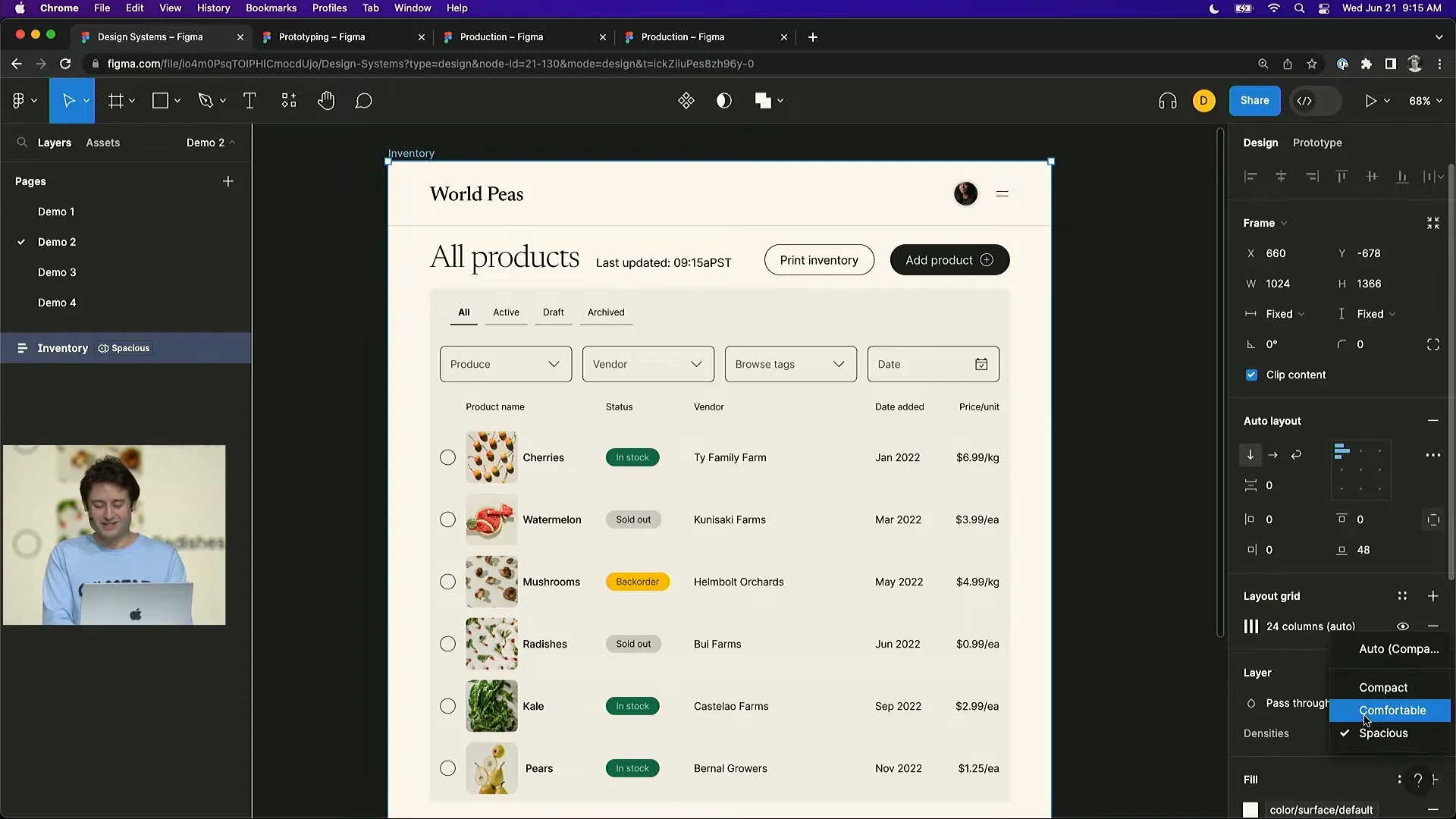Toggle Clip content checkbox
This screenshot has width=1456, height=819.
tap(1251, 375)
